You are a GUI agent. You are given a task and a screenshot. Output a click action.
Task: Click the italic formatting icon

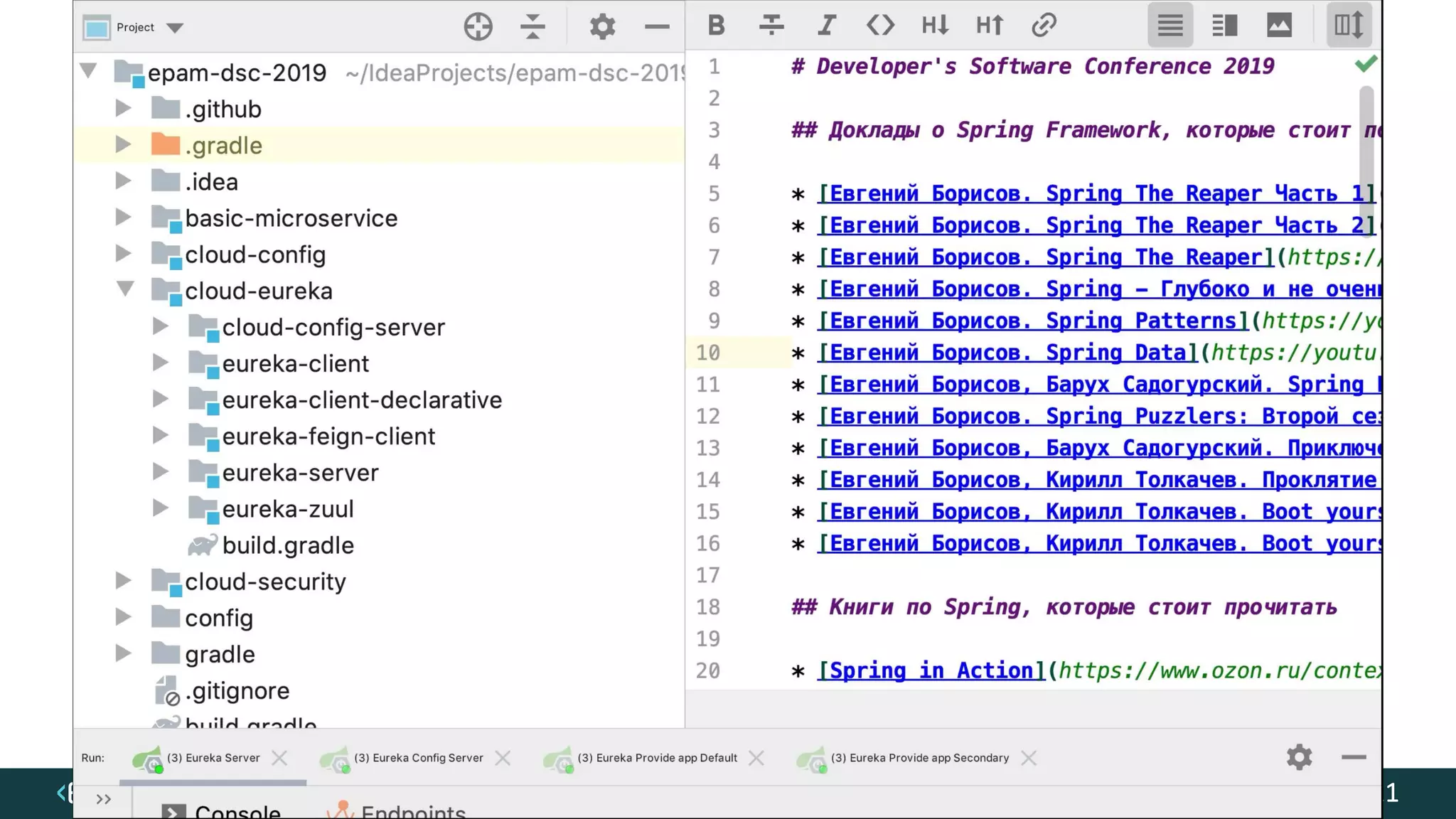tap(825, 26)
